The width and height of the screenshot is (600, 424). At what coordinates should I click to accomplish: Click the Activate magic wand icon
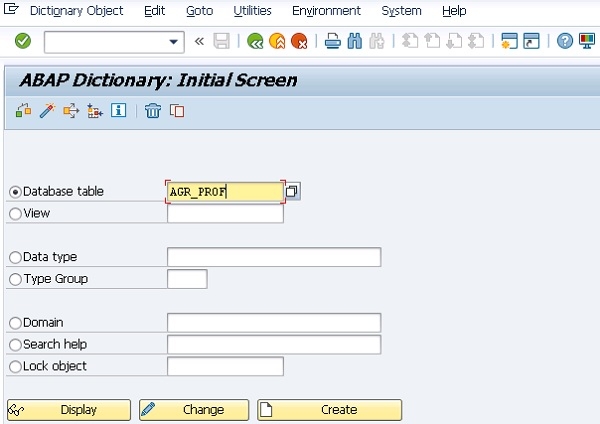pyautogui.click(x=46, y=111)
